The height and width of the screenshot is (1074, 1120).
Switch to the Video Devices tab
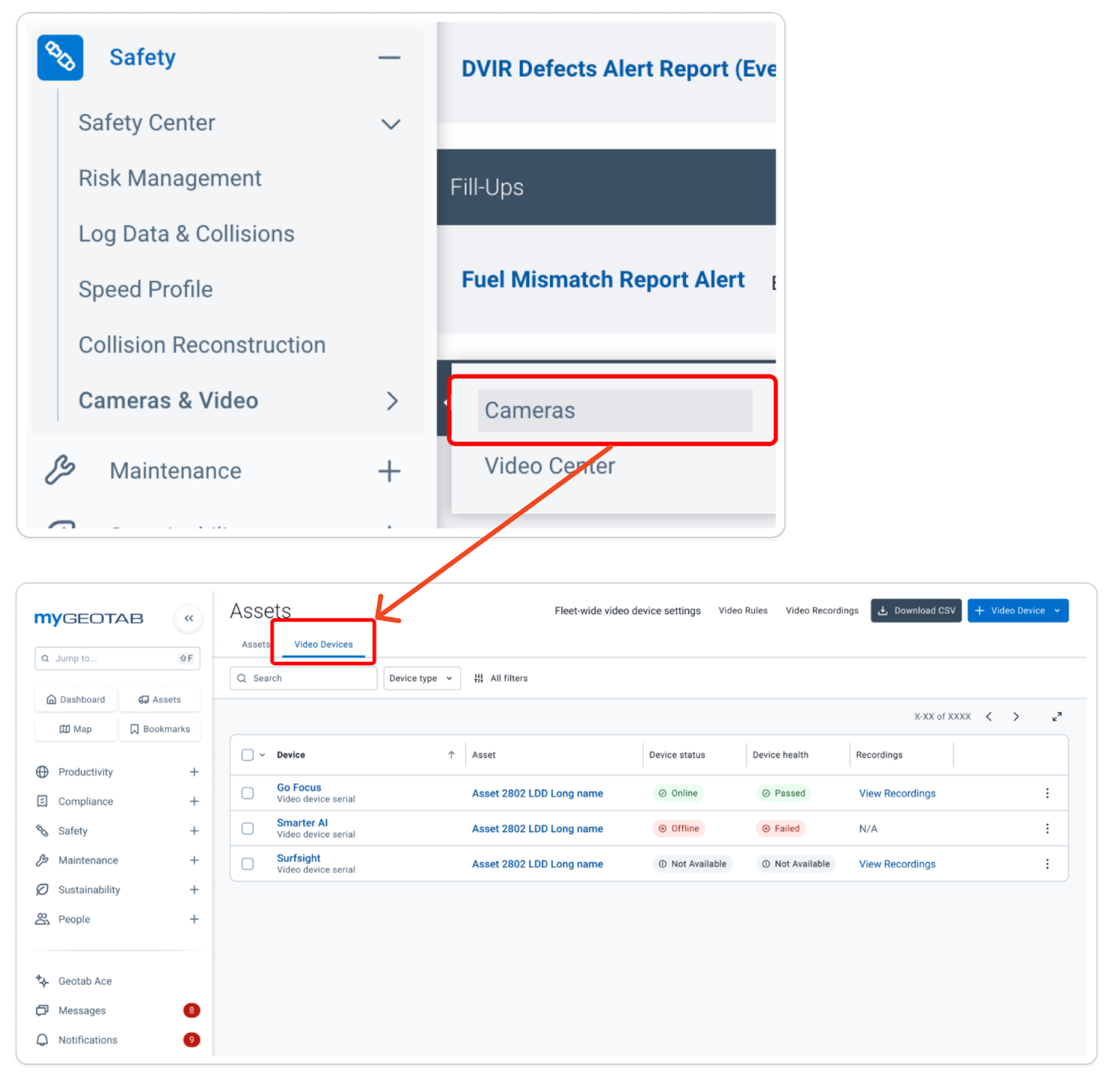point(323,644)
